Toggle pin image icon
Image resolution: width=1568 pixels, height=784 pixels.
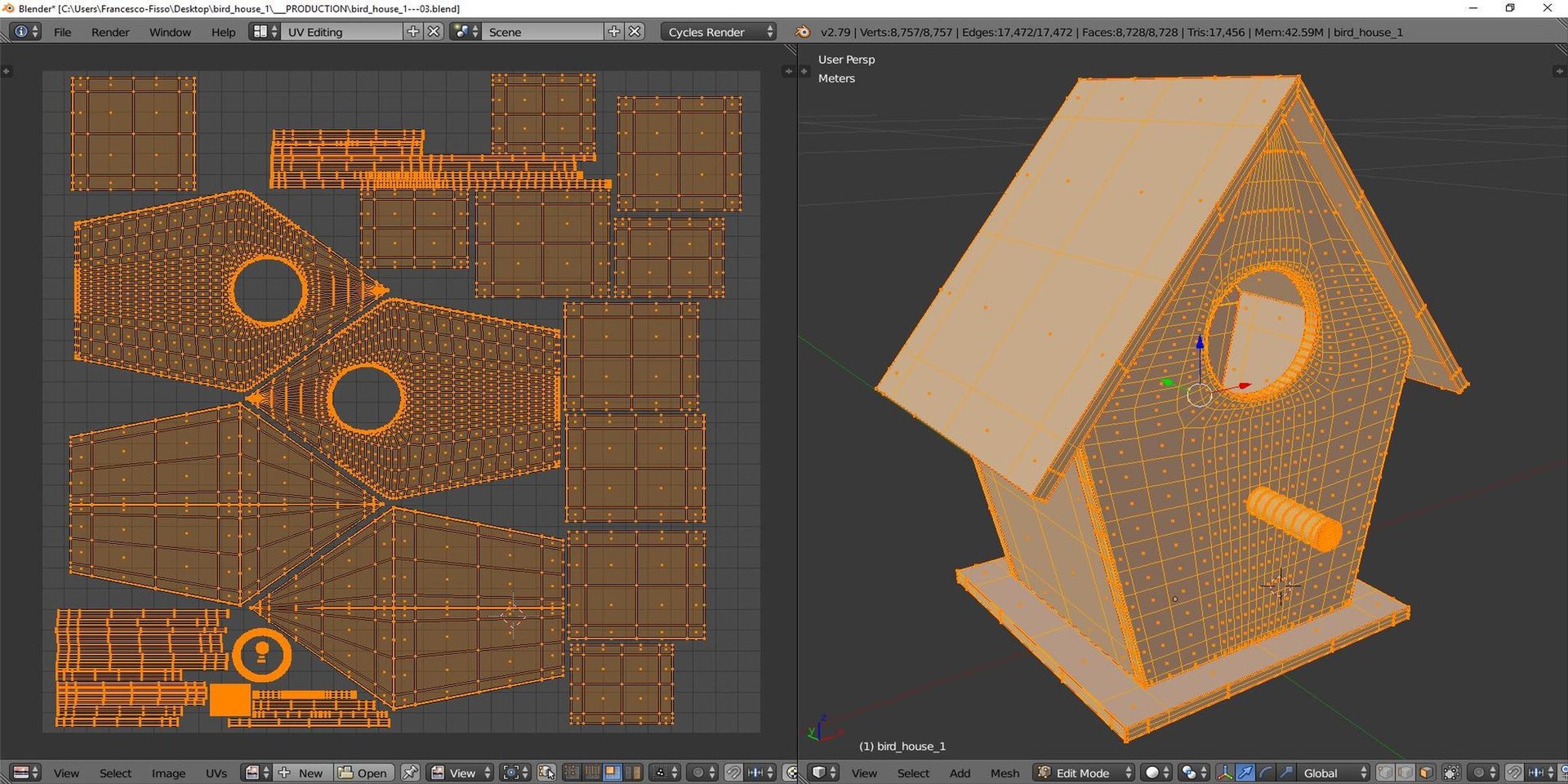[410, 773]
